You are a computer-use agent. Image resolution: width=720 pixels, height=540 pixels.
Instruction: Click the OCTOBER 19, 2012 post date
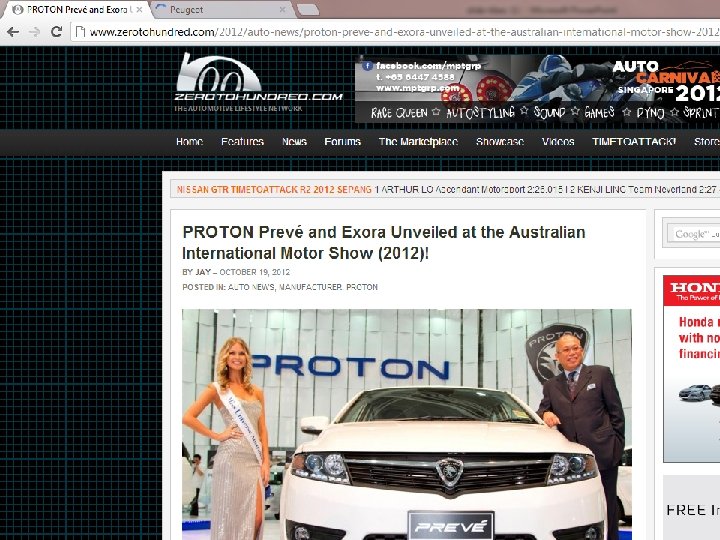pyautogui.click(x=254, y=272)
